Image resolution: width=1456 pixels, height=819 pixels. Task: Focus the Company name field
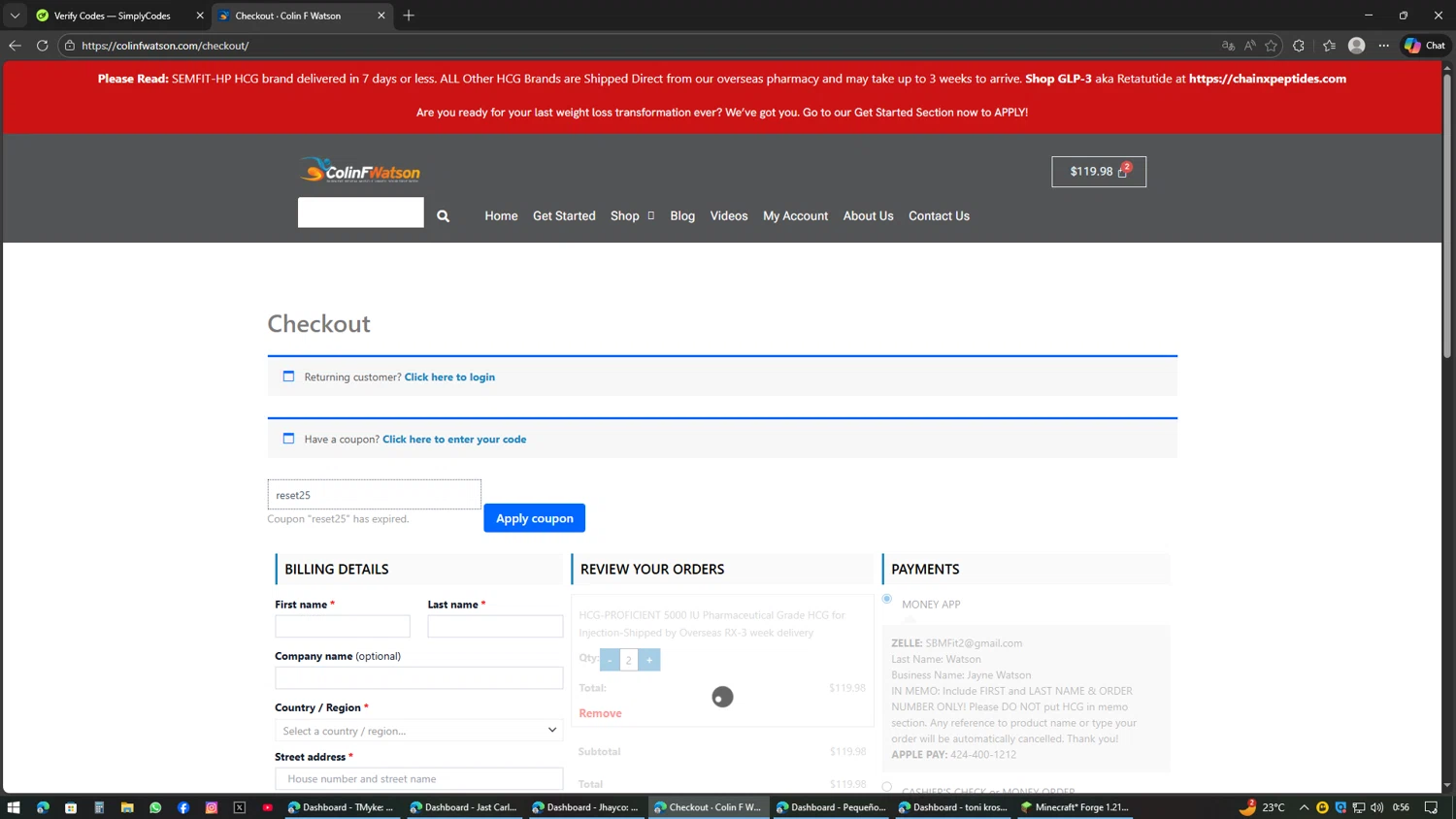tap(418, 678)
